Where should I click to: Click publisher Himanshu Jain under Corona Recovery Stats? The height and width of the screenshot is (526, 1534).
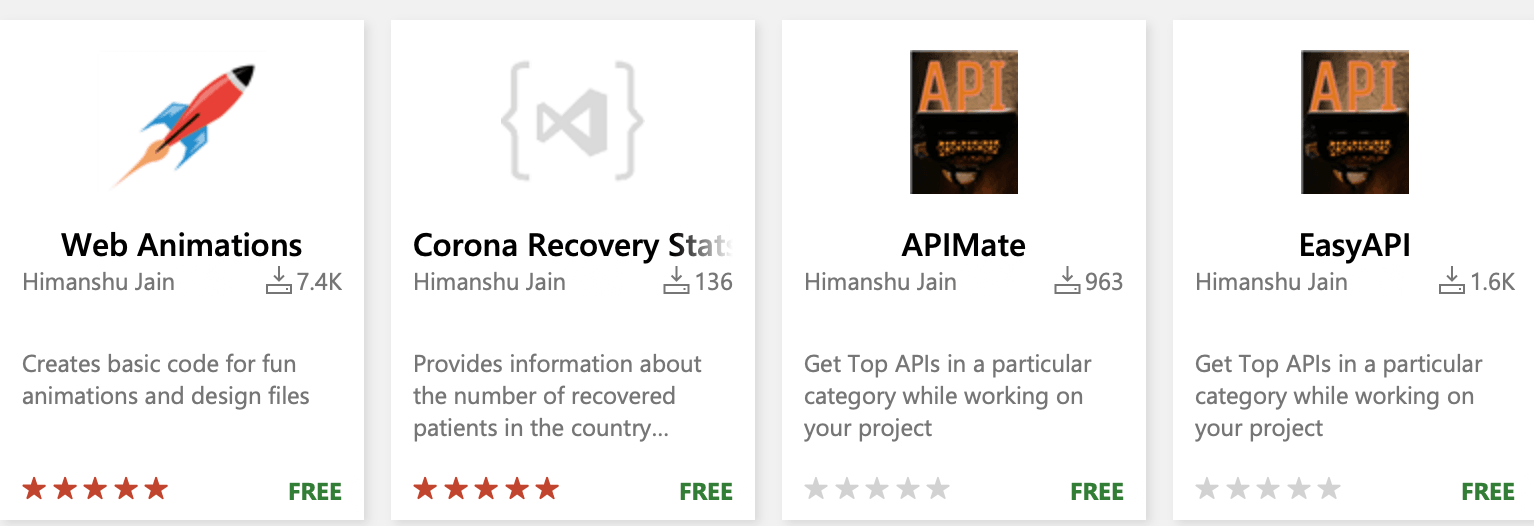489,282
